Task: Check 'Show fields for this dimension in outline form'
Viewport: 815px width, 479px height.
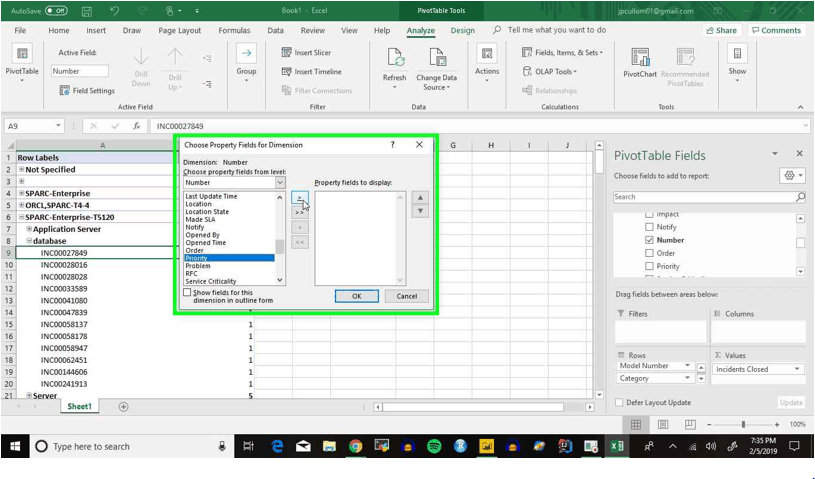Action: click(187, 292)
